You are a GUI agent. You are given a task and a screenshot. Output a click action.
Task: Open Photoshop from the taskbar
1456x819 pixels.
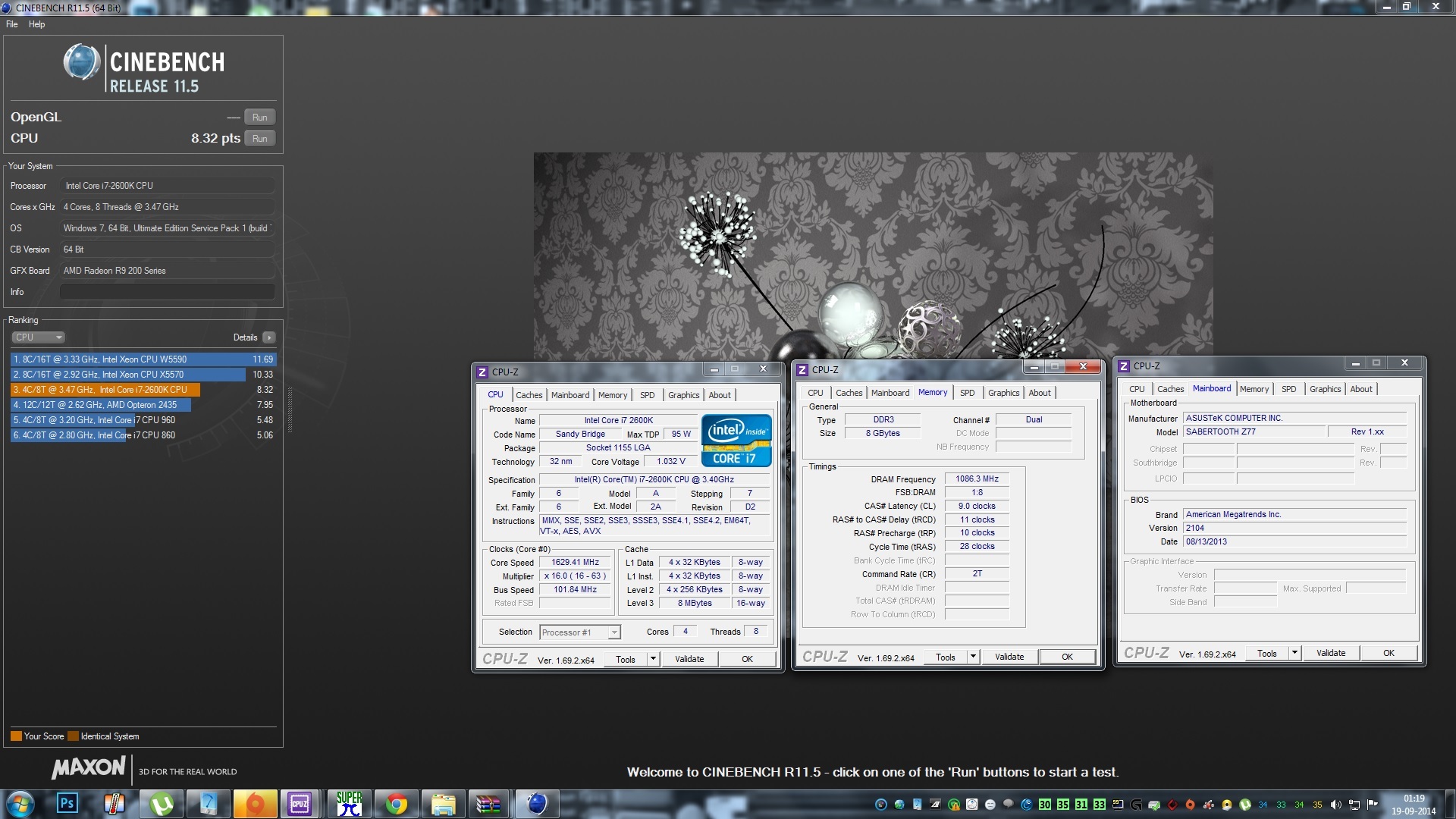pos(67,803)
